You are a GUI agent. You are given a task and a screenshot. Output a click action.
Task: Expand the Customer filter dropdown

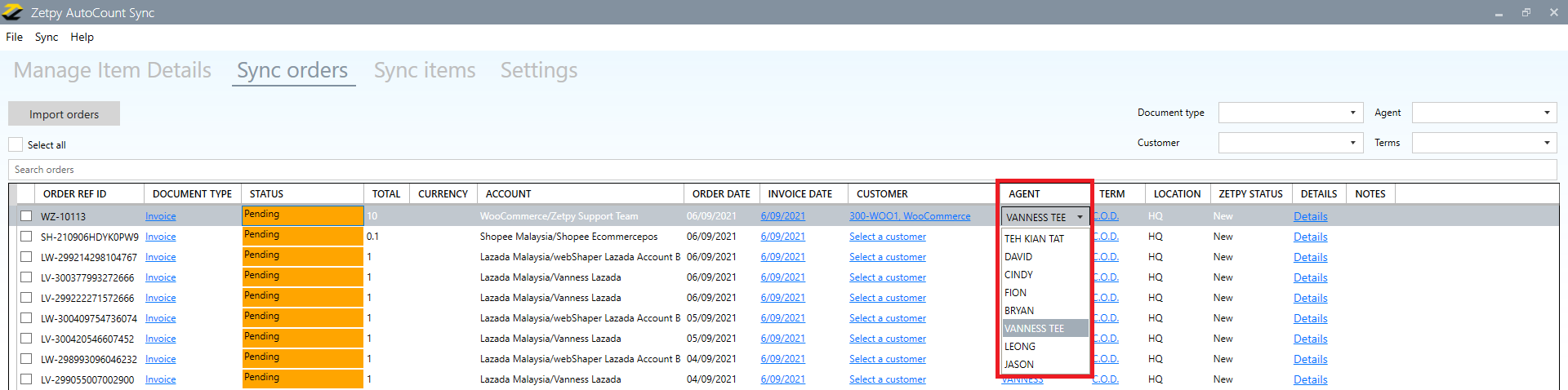[1290, 143]
